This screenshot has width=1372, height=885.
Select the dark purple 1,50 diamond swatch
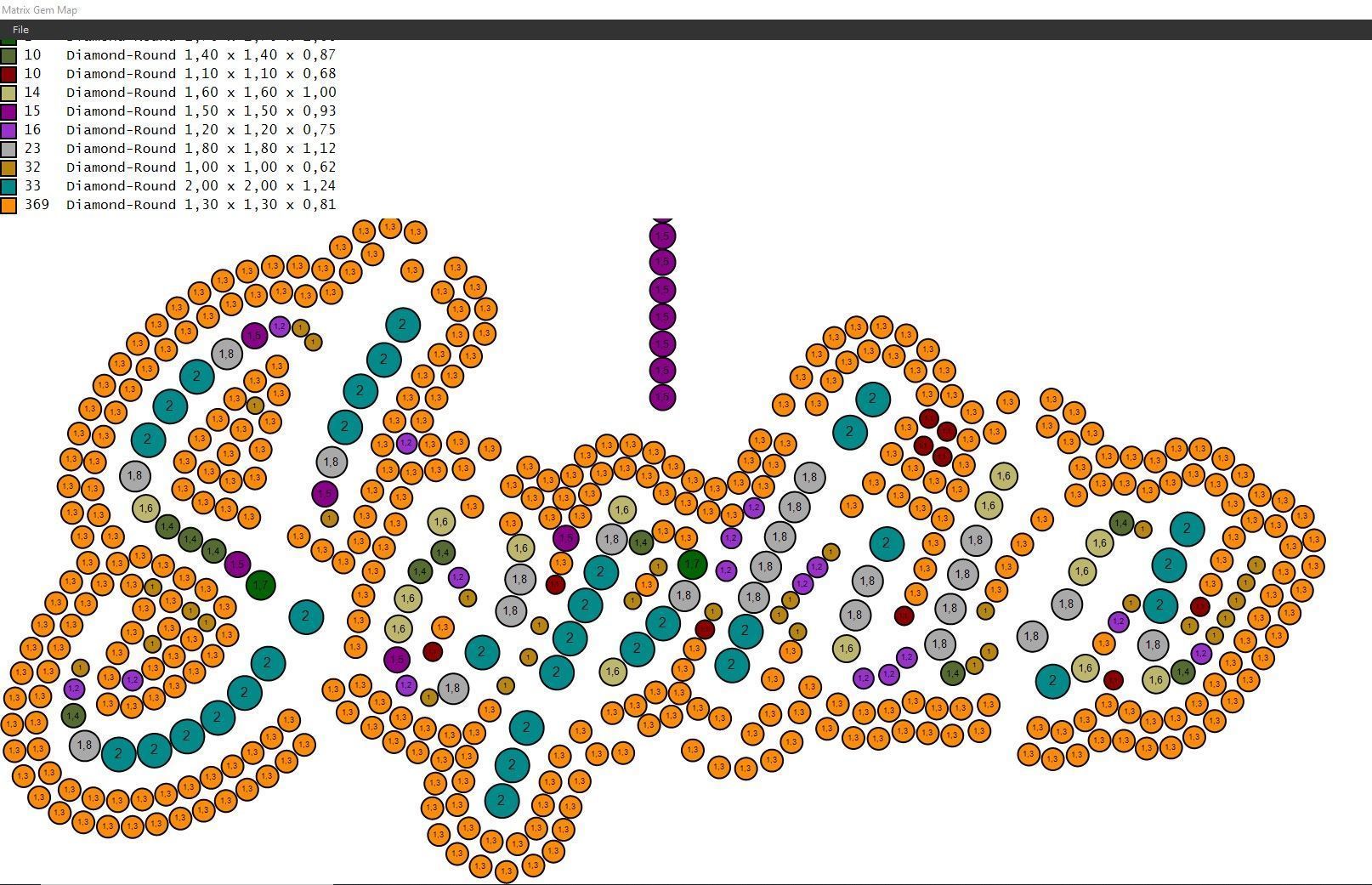tap(9, 111)
